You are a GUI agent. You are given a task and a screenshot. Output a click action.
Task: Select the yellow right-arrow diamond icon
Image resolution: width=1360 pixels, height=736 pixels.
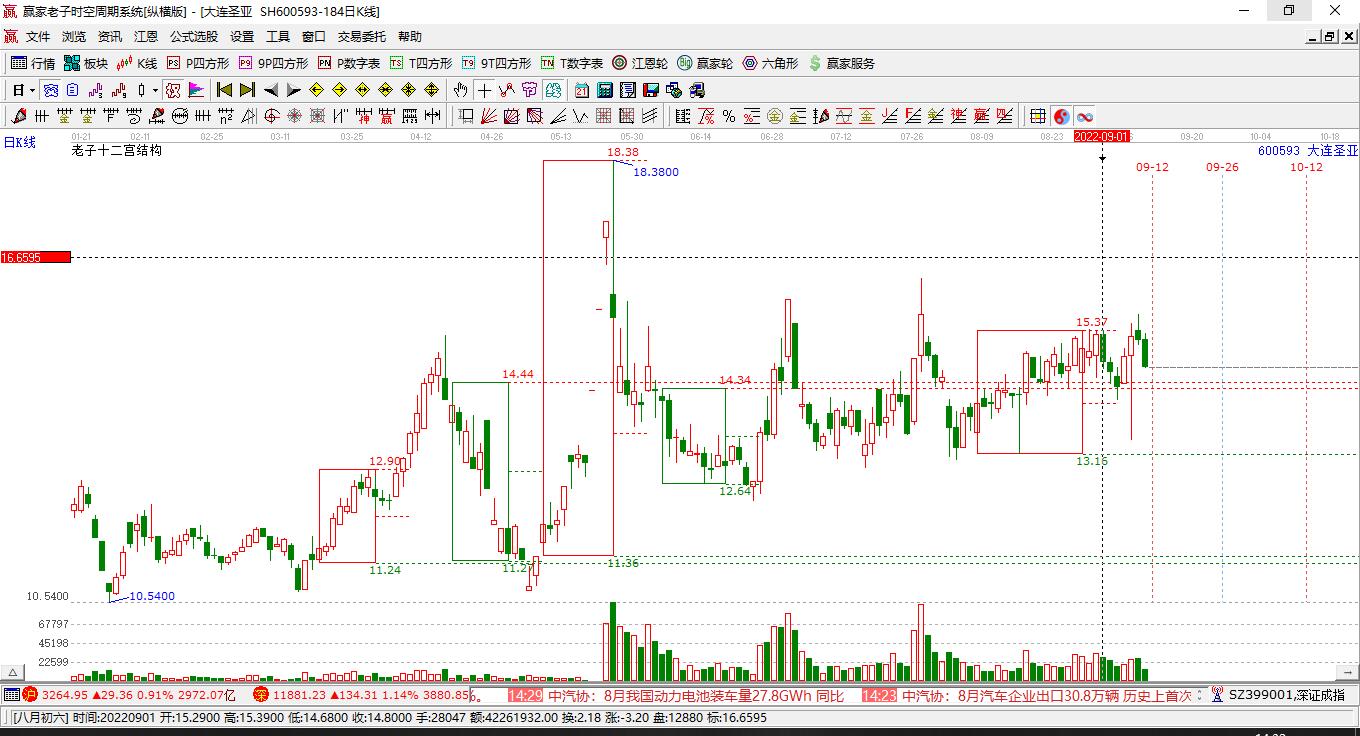[339, 90]
